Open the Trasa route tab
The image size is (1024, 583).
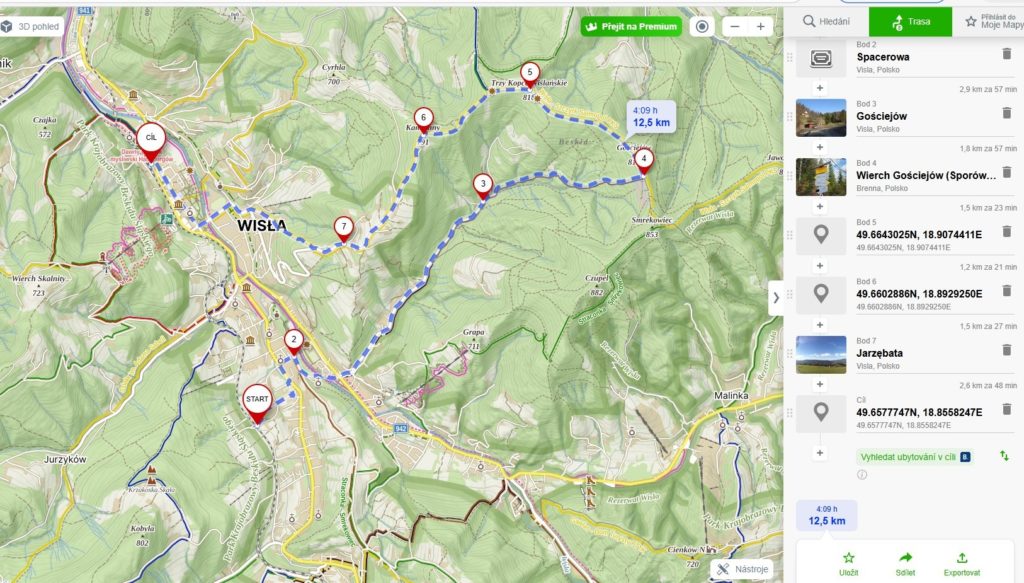(x=910, y=22)
